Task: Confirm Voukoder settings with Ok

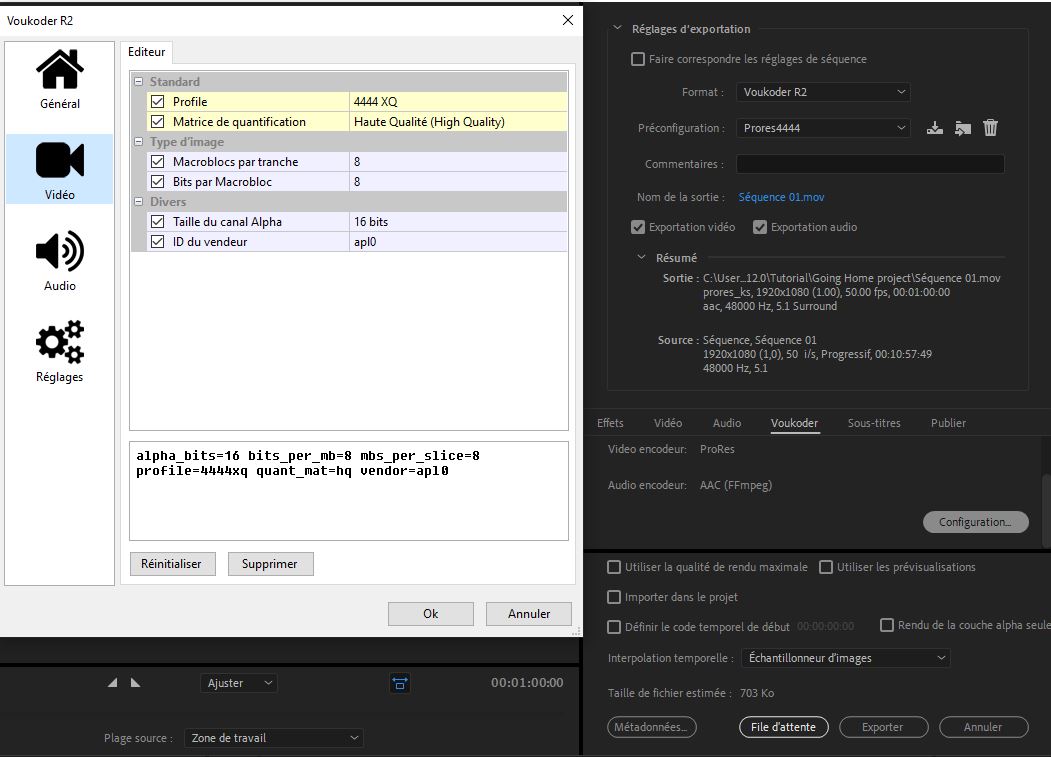Action: pyautogui.click(x=430, y=614)
